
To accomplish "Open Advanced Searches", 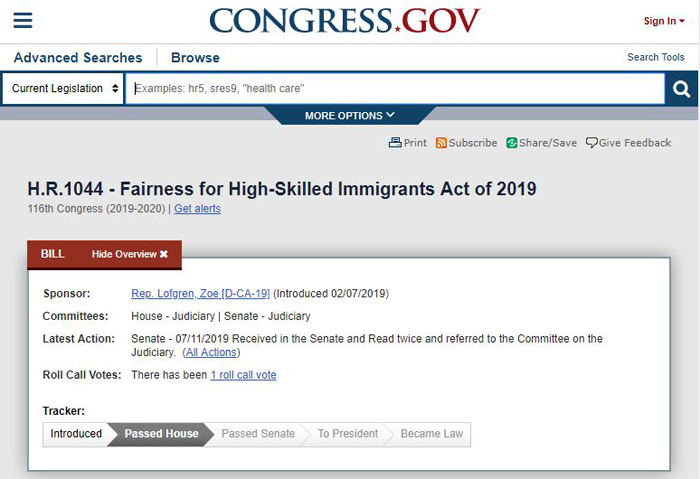I will [78, 58].
